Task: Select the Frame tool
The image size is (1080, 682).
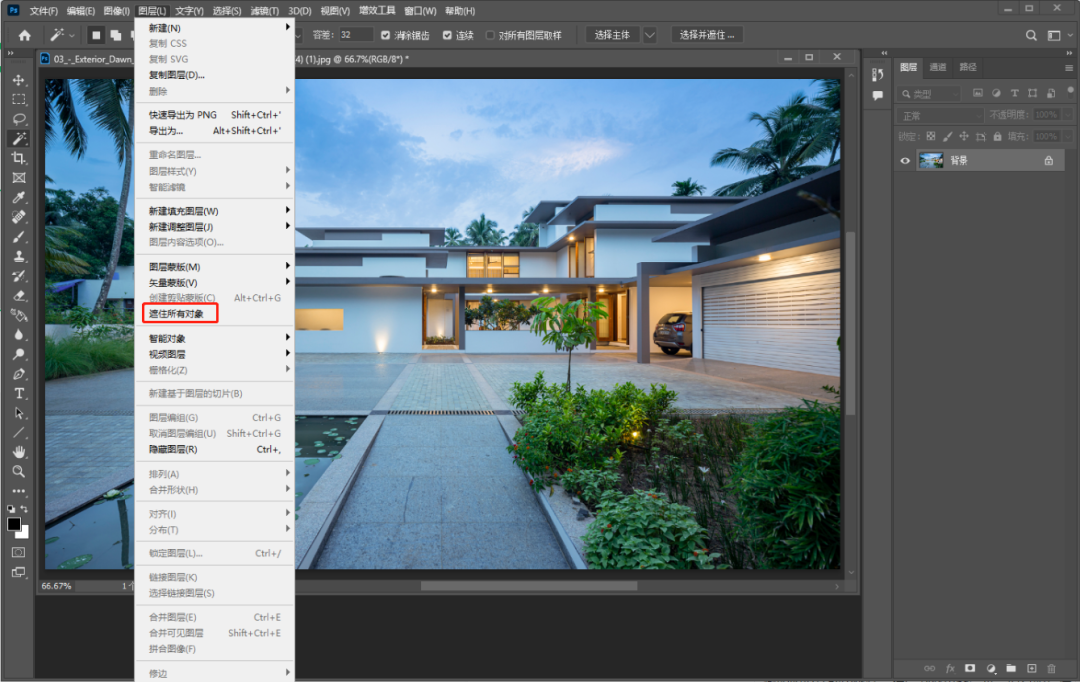Action: coord(19,178)
